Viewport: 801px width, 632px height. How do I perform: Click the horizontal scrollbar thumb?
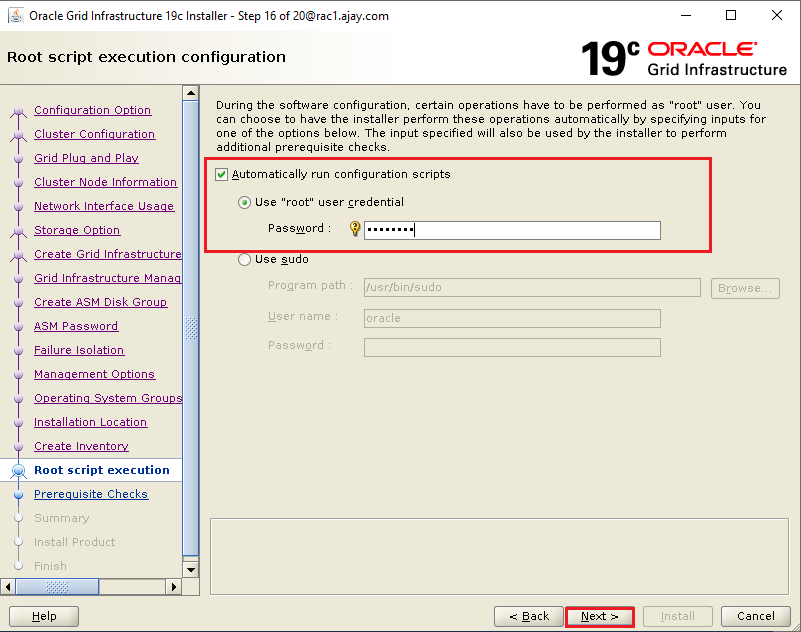(x=57, y=587)
